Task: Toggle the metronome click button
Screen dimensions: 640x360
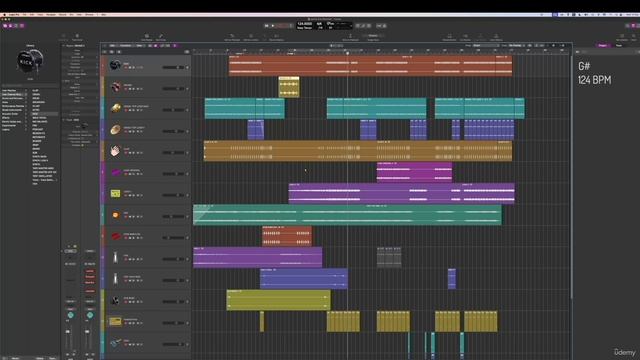Action: click(x=384, y=26)
